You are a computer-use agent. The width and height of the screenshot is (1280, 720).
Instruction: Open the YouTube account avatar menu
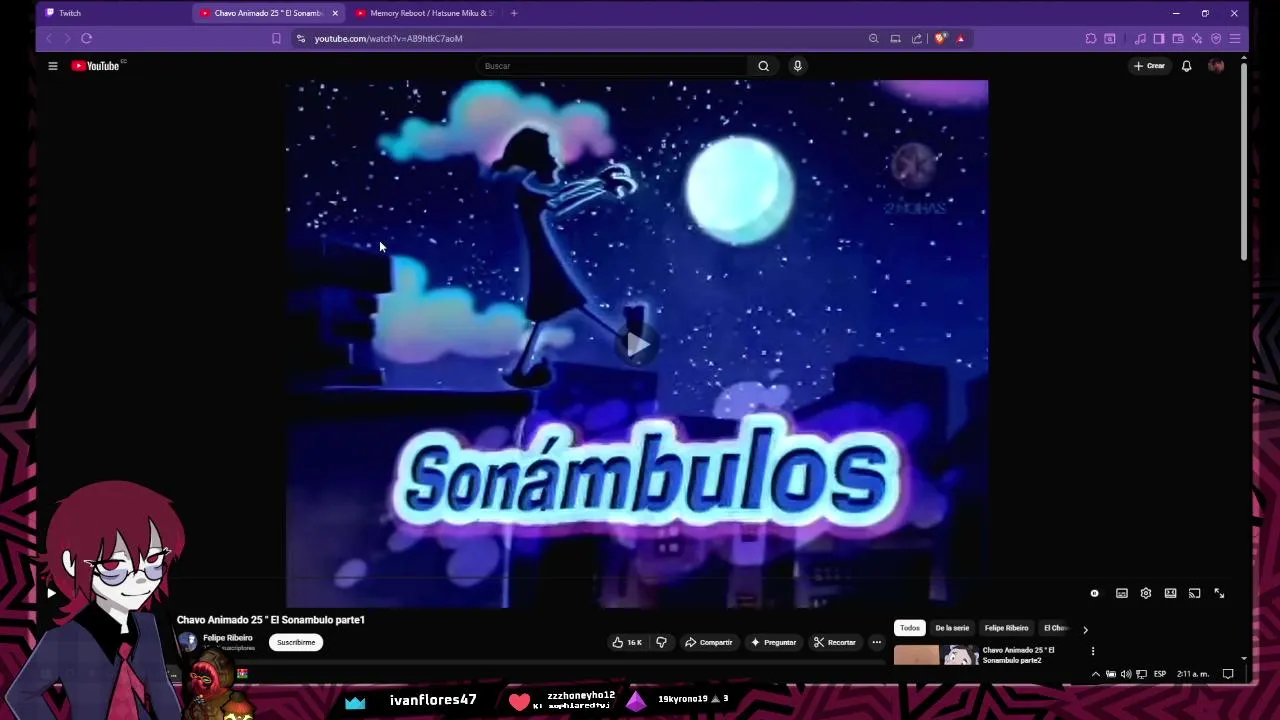click(1216, 66)
